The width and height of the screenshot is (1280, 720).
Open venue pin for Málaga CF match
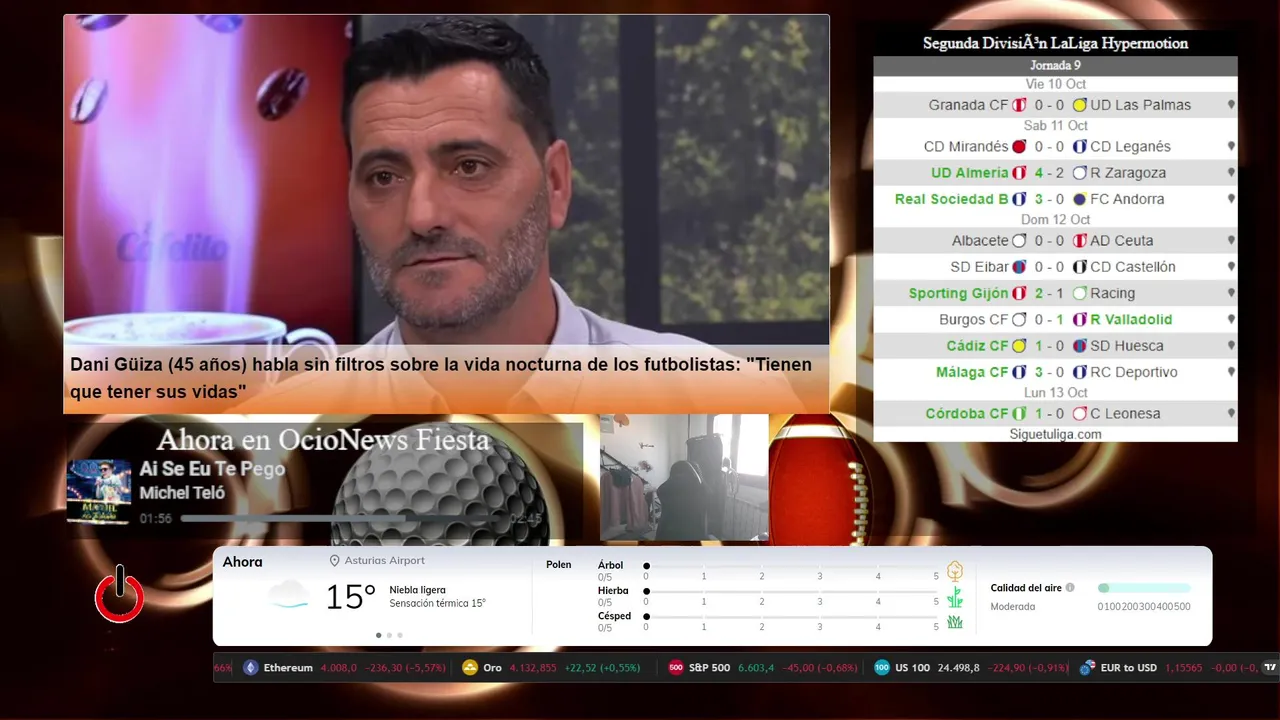(x=1231, y=372)
